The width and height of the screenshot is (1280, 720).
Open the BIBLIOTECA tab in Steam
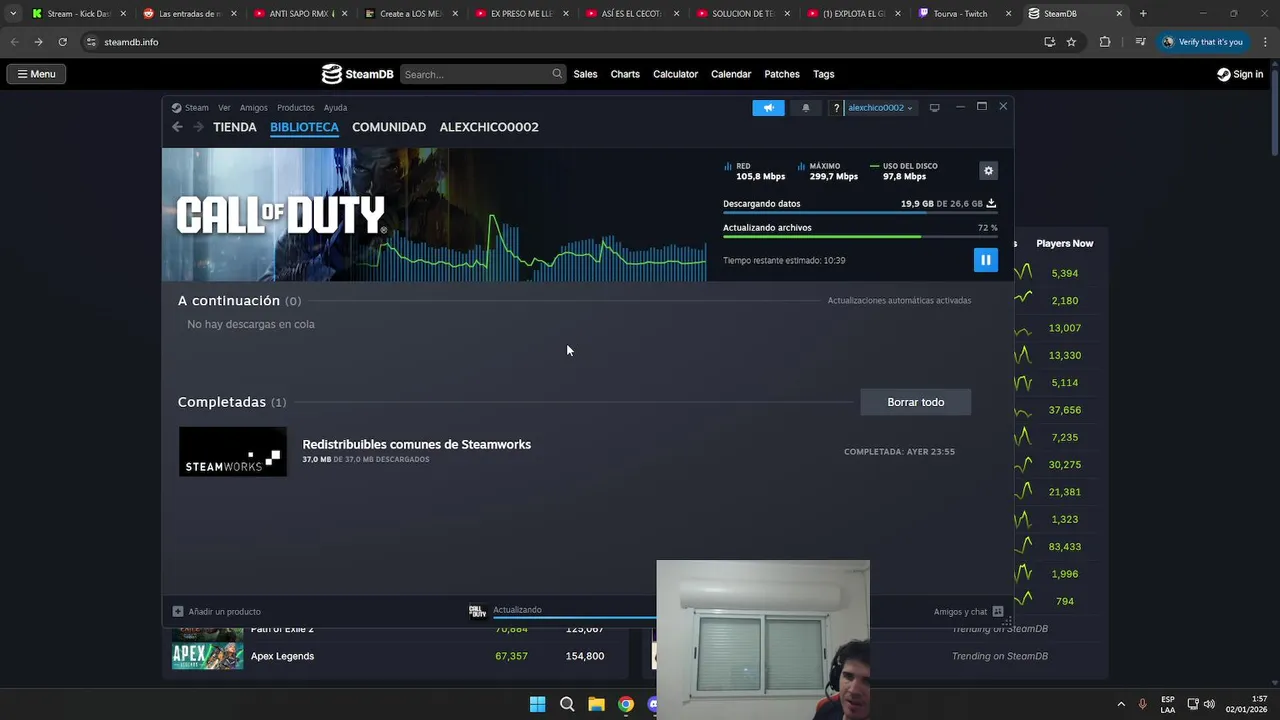[x=304, y=127]
